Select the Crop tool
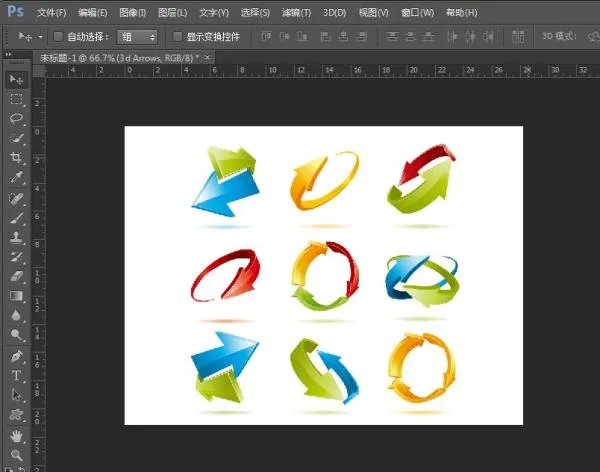This screenshot has width=600, height=472. [16, 158]
